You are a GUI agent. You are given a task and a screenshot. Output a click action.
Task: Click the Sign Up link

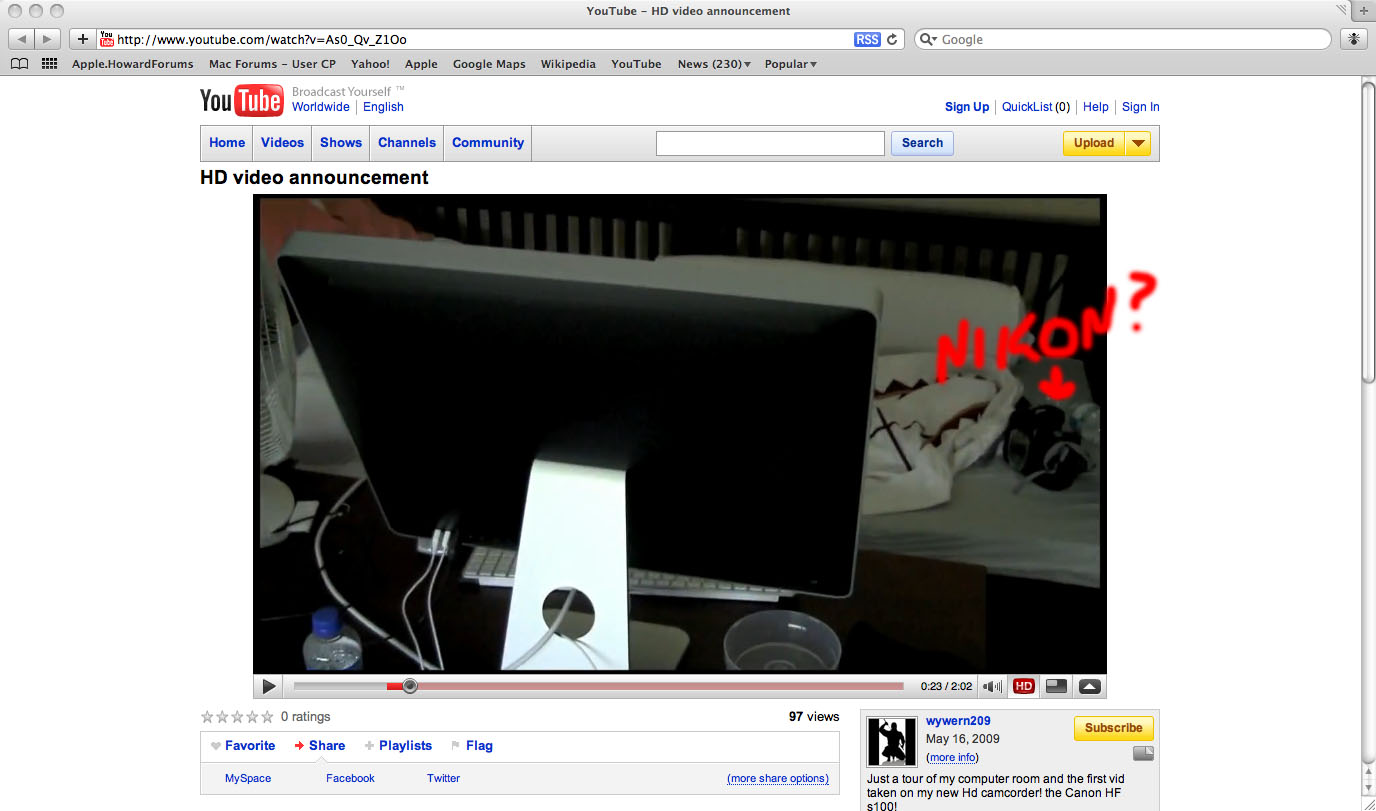pos(967,107)
